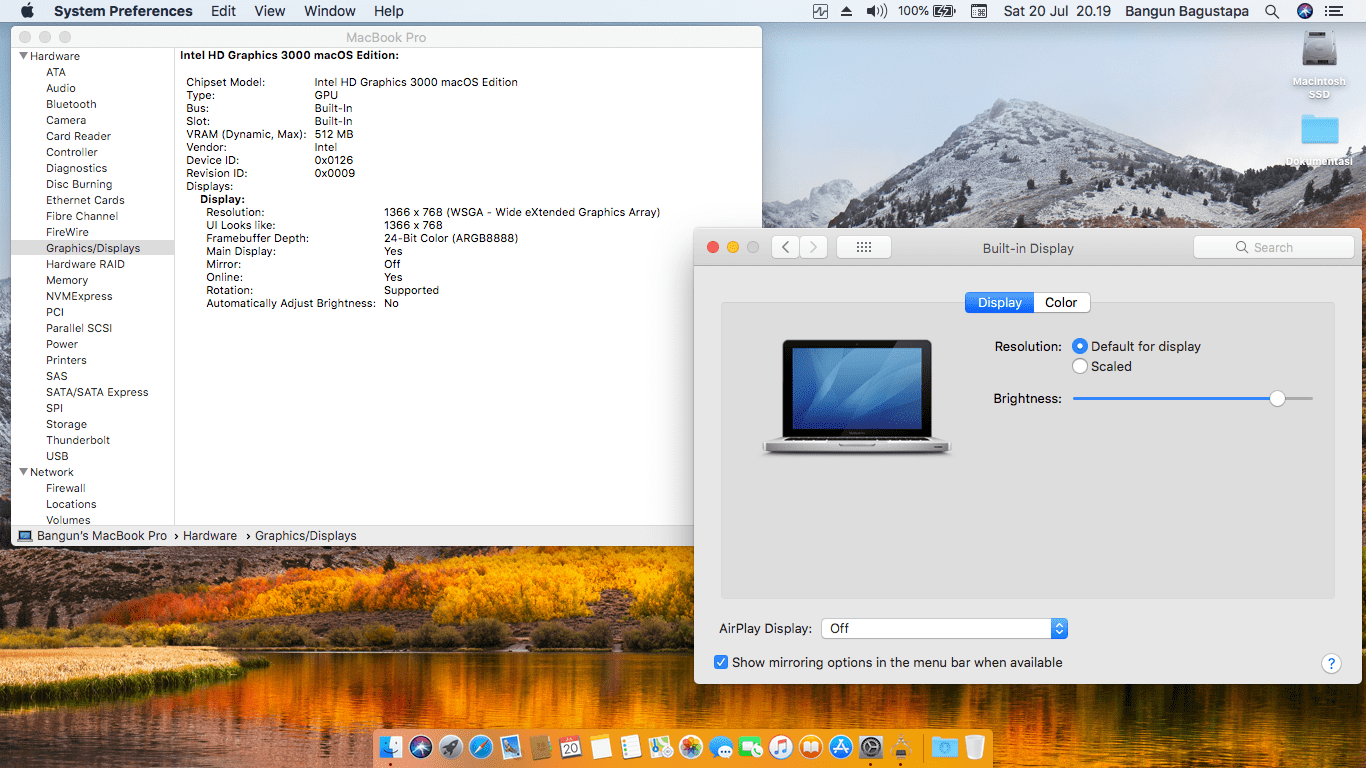Image resolution: width=1366 pixels, height=768 pixels.
Task: Click the eject icon in menu bar
Action: click(846, 11)
